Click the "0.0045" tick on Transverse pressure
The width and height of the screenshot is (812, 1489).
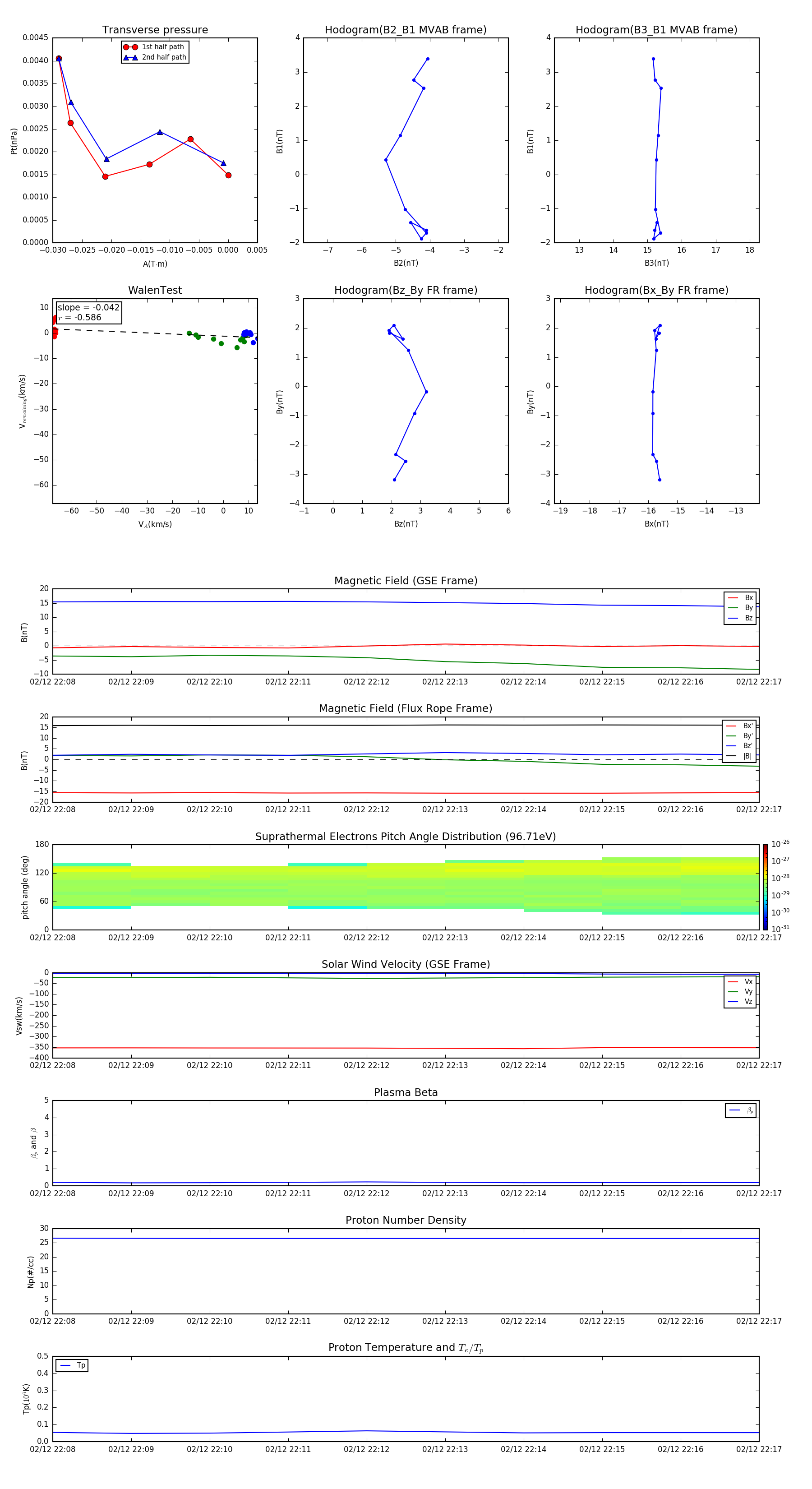coord(35,37)
